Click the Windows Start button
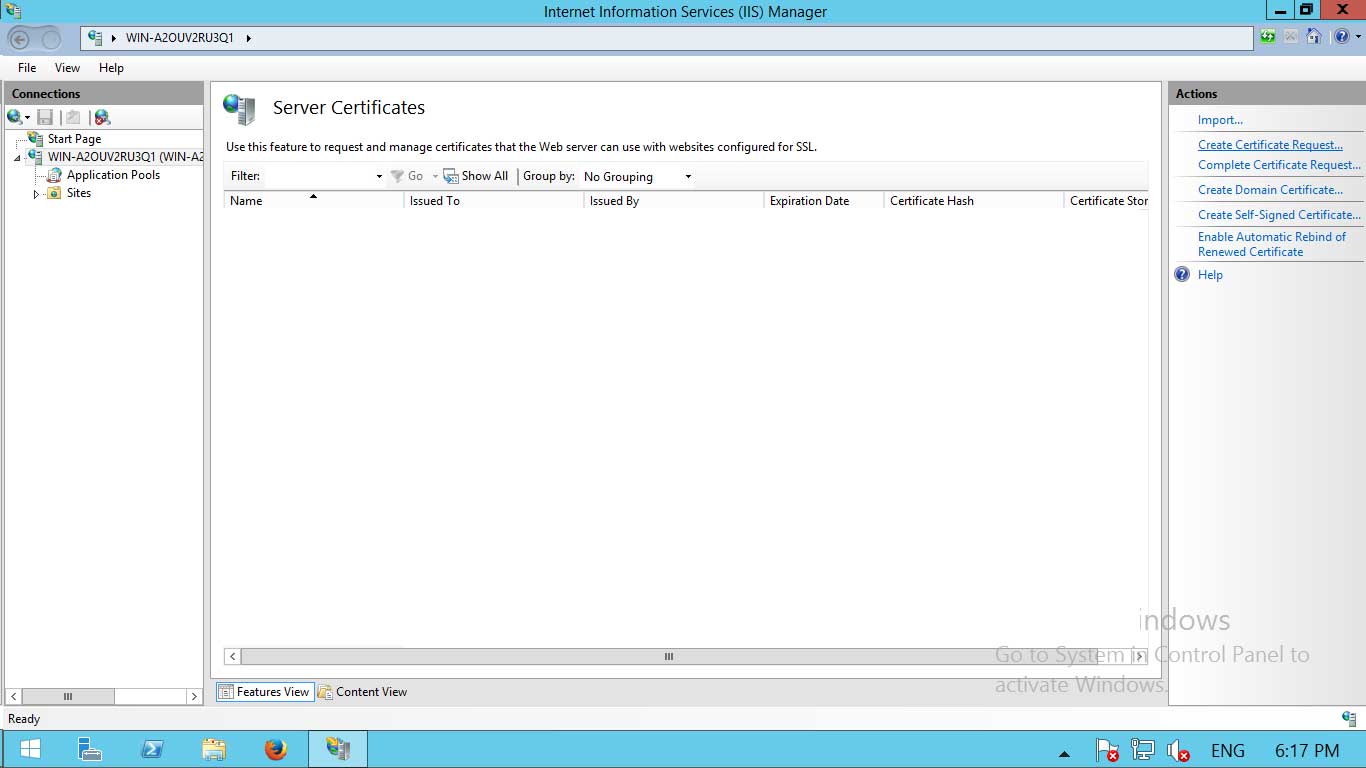The width and height of the screenshot is (1366, 768). (x=30, y=749)
